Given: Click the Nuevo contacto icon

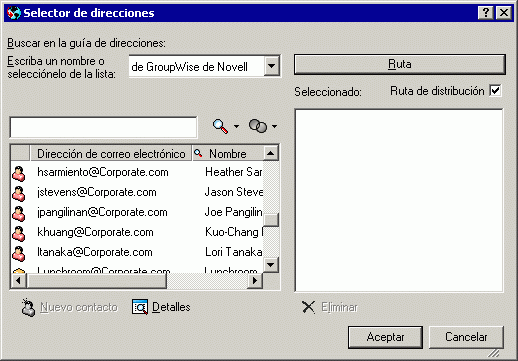Looking at the screenshot, I should [x=28, y=307].
